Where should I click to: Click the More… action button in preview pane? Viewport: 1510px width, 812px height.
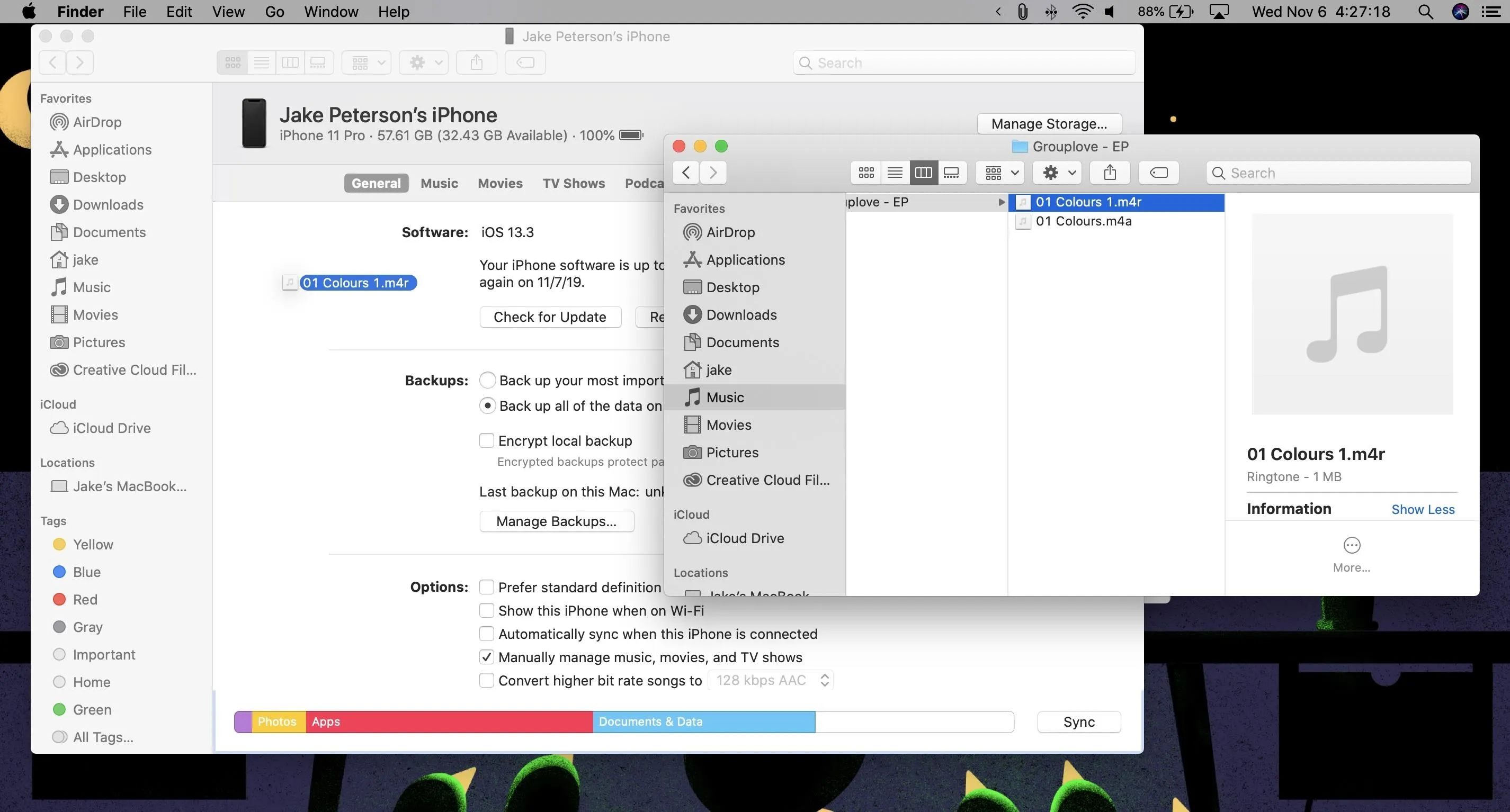[1352, 555]
